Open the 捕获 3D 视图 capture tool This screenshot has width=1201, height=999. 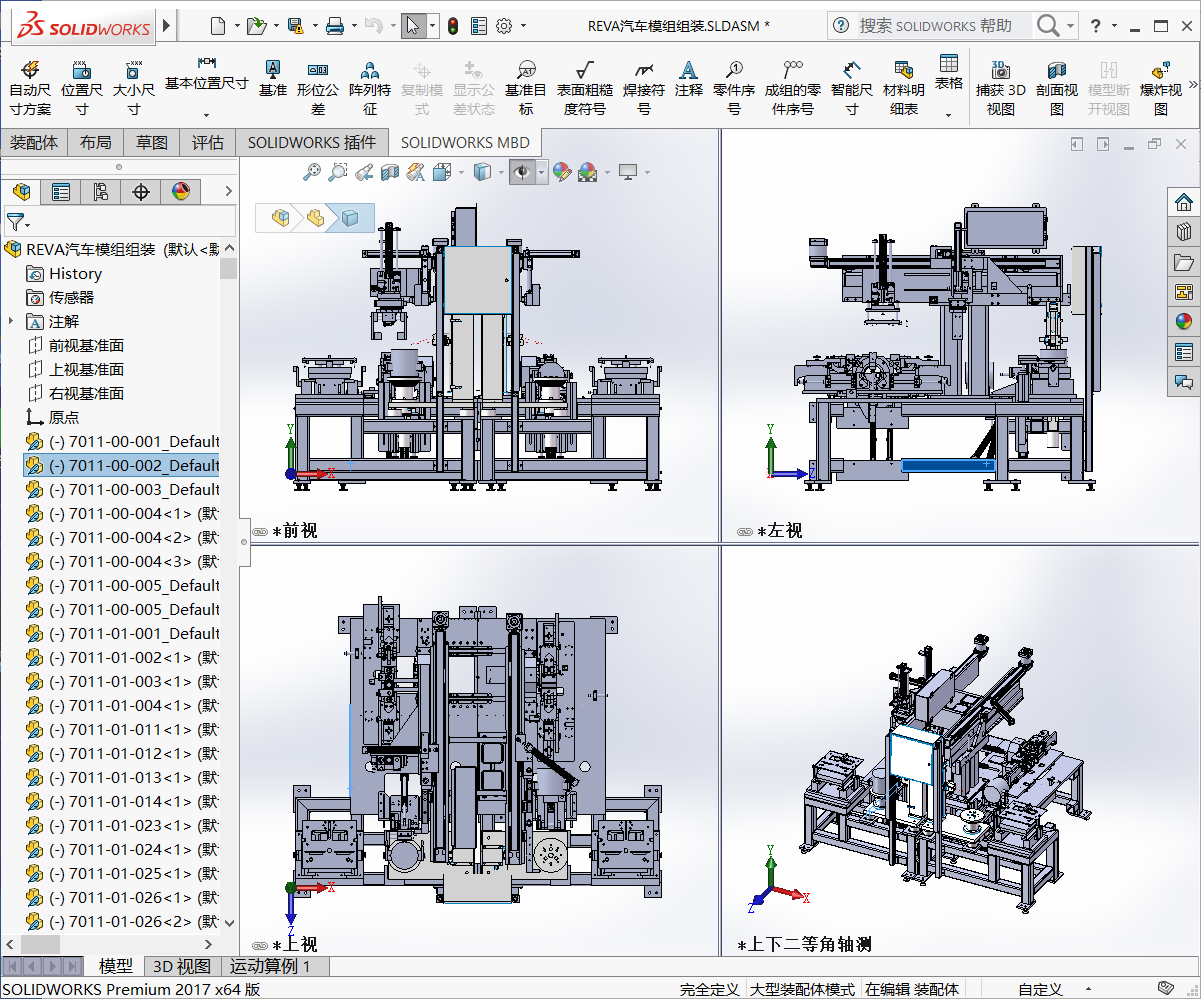[x=1000, y=87]
